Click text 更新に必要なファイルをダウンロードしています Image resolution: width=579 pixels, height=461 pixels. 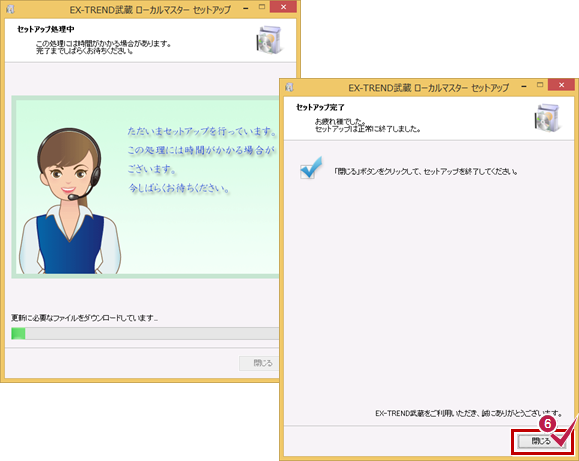click(x=85, y=318)
